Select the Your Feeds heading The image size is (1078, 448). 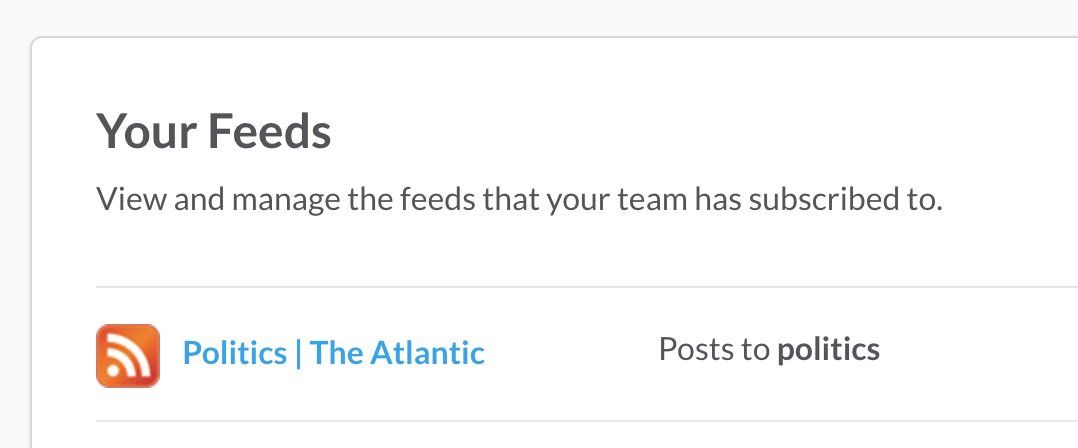point(213,132)
